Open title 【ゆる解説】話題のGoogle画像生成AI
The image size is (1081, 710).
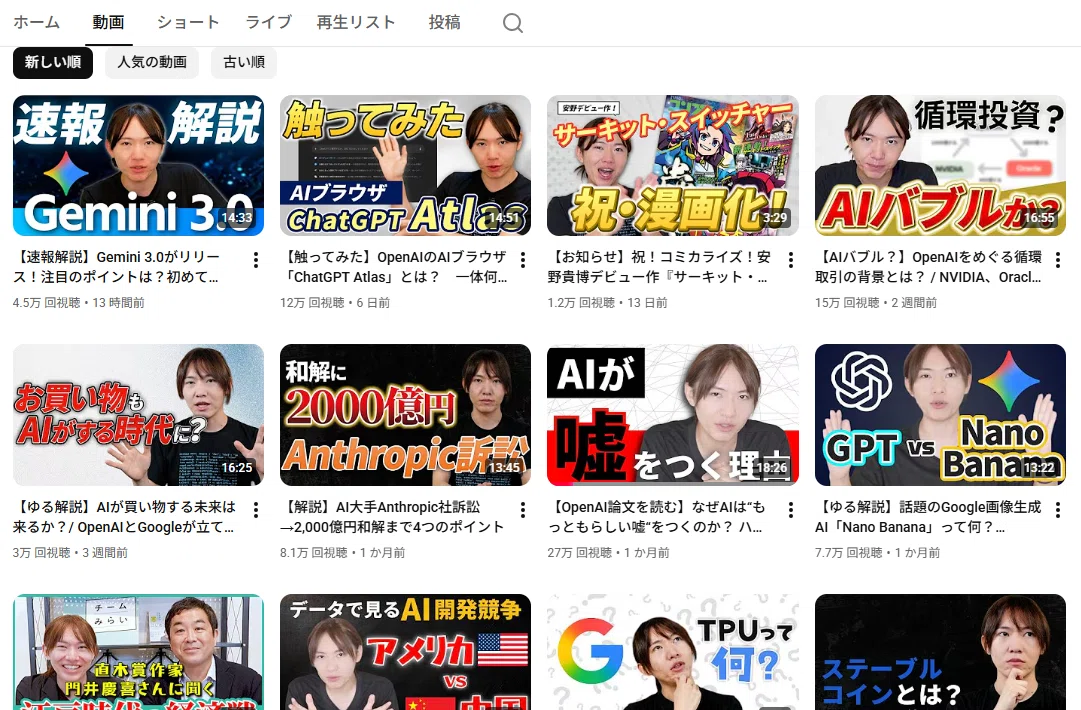(928, 517)
